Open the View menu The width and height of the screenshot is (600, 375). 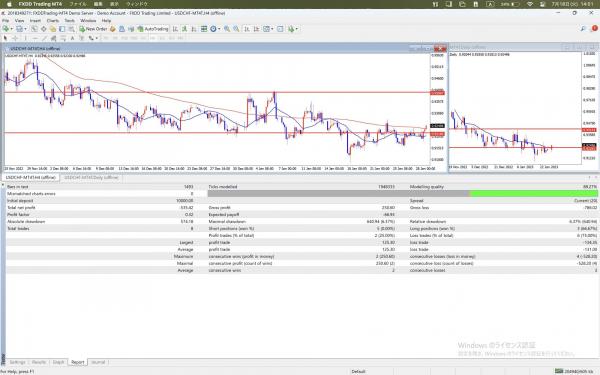19,21
